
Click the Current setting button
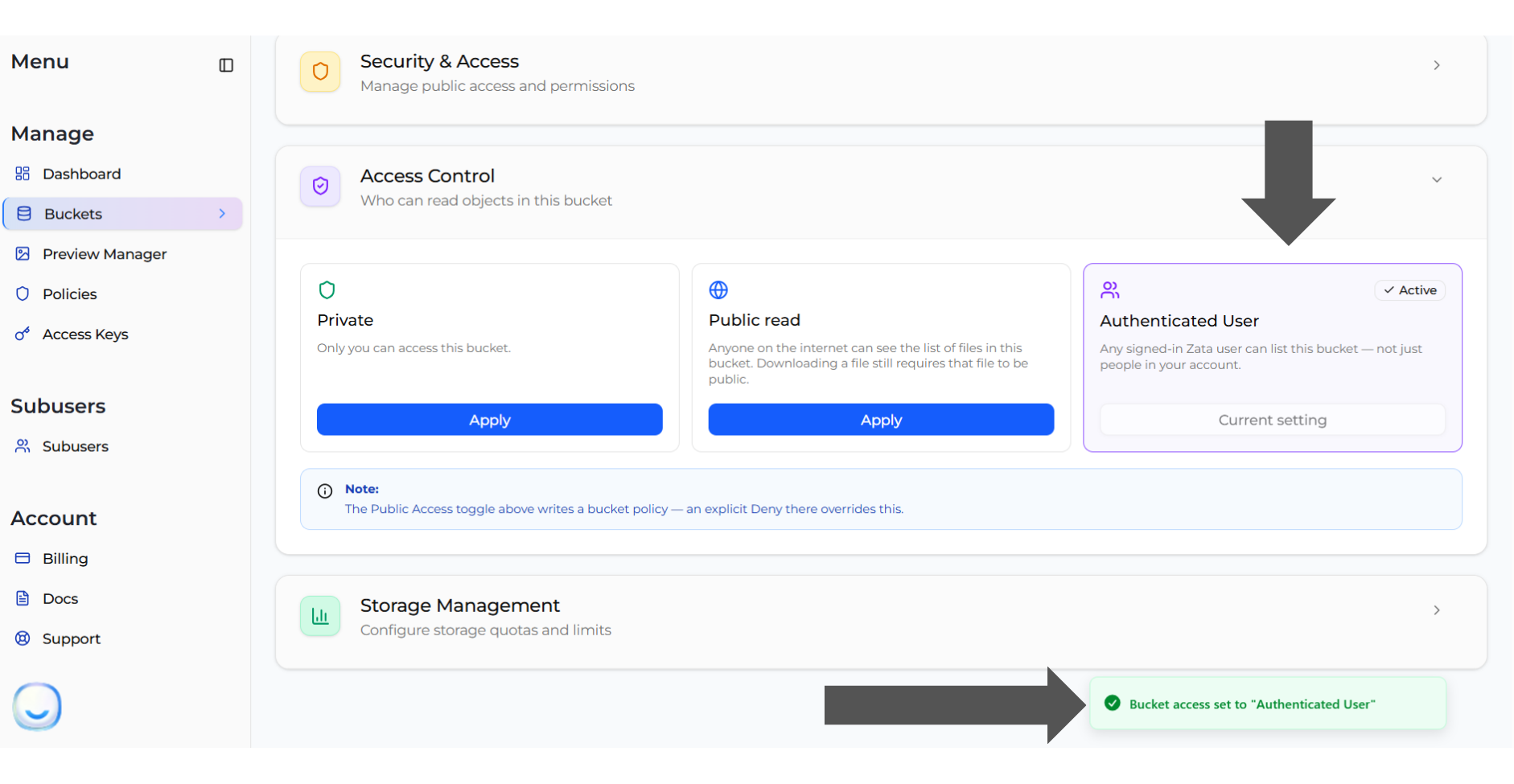click(x=1273, y=420)
